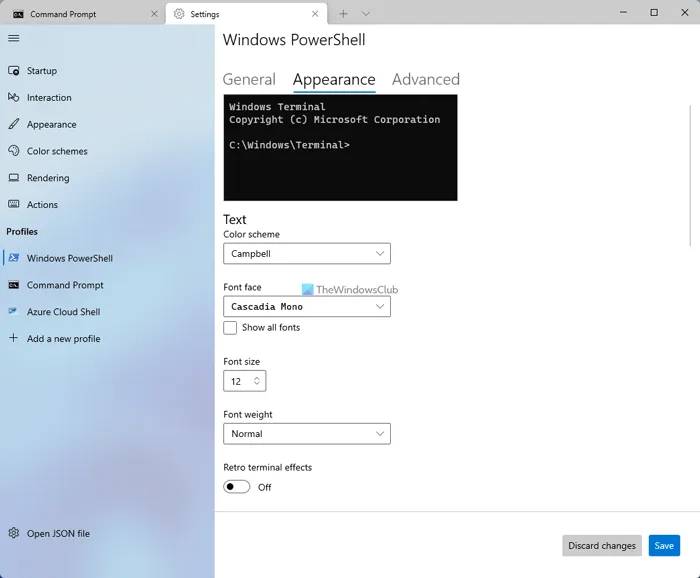This screenshot has height=578, width=700.
Task: Click the Rendering monitor icon
Action: 14,178
